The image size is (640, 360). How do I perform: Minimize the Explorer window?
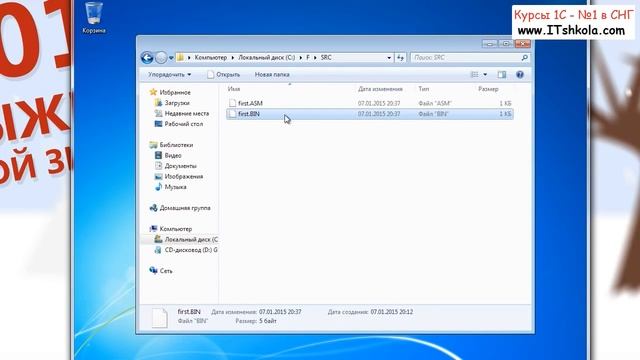489,43
